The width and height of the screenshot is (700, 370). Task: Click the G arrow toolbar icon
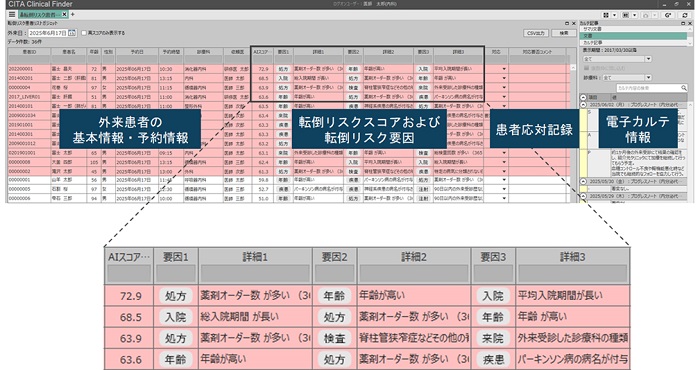(668, 15)
